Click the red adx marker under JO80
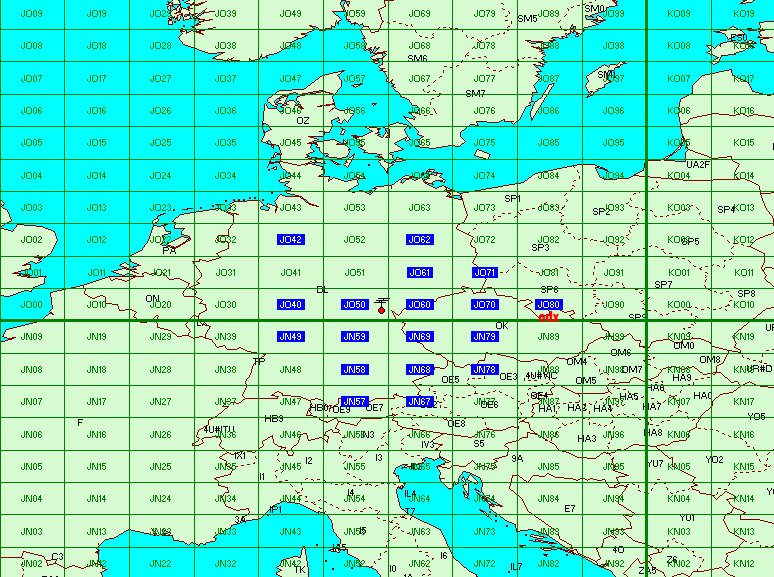Screen dimensions: 774x577 [x=548, y=316]
